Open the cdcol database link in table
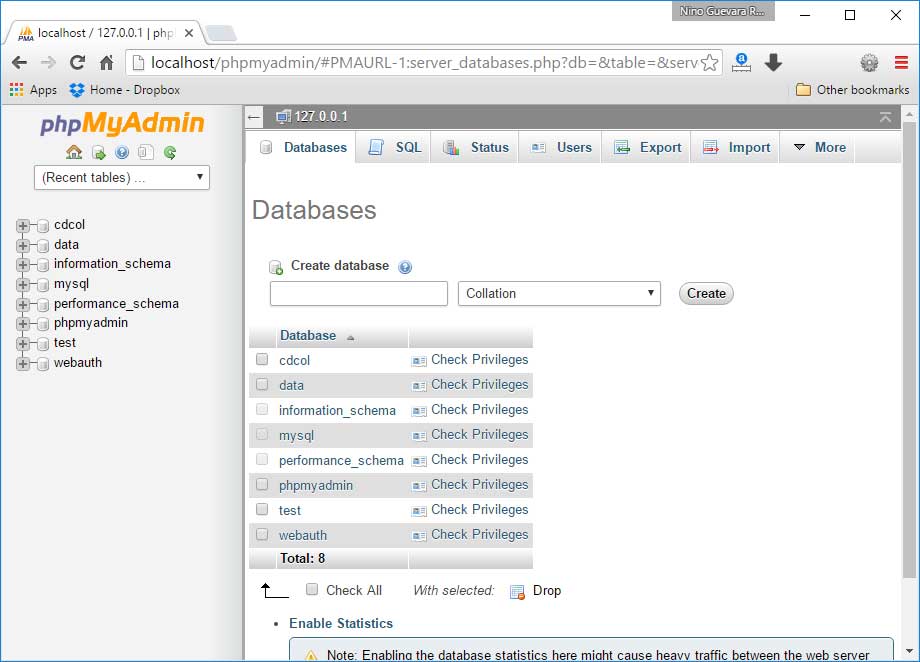920x662 pixels. click(x=295, y=360)
